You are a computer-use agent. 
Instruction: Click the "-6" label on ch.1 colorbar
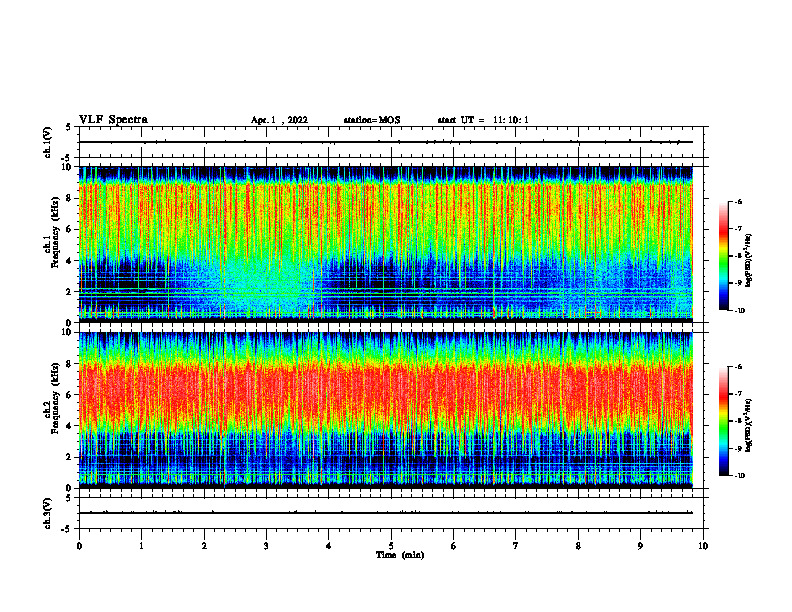tap(738, 201)
